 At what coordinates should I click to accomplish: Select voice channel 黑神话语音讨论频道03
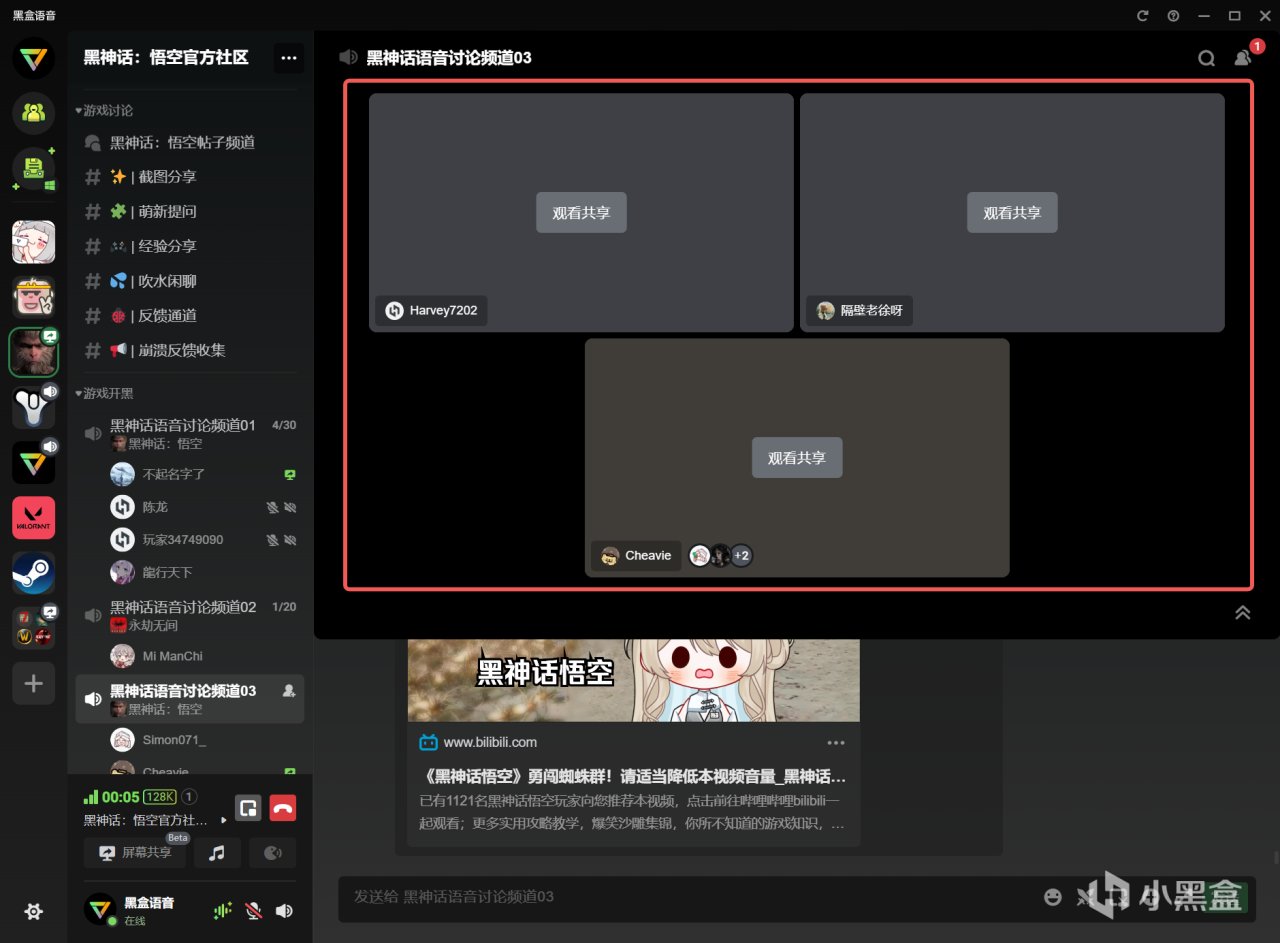click(190, 699)
